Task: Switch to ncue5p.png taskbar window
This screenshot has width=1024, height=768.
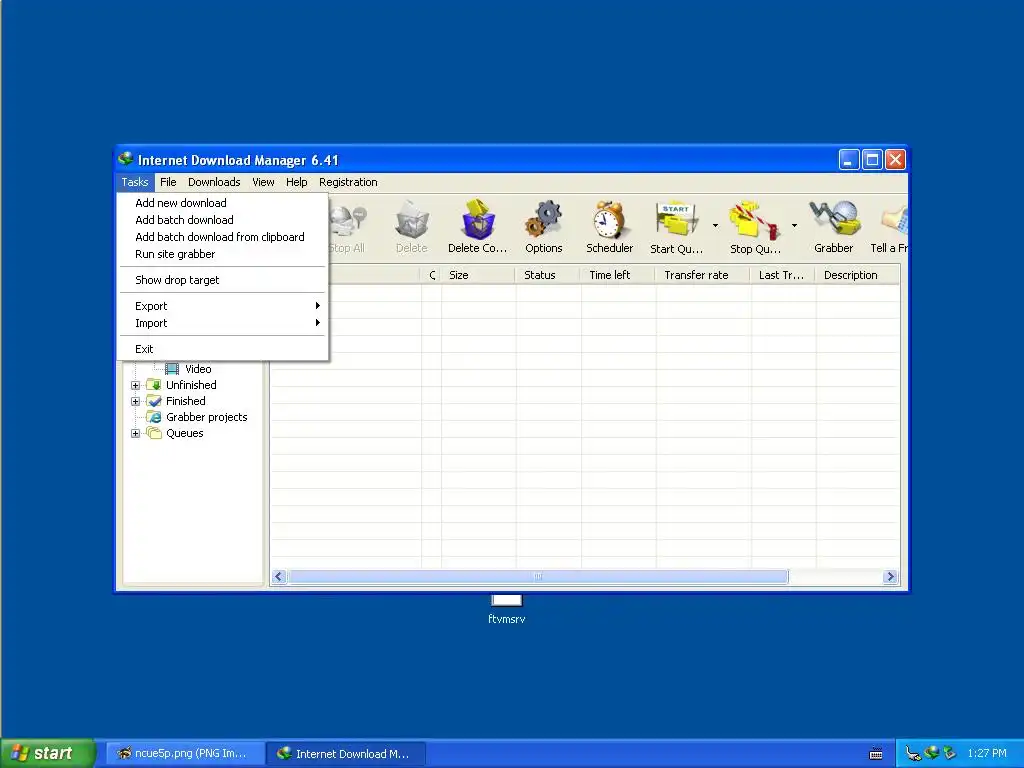Action: (185, 754)
